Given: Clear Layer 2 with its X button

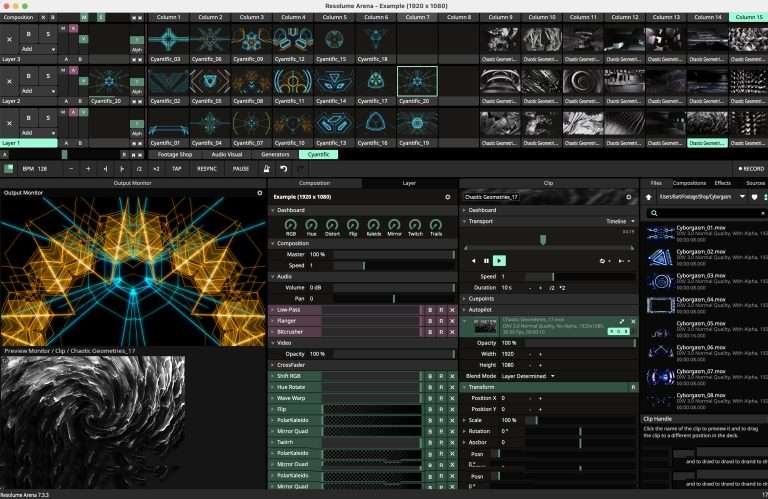Looking at the screenshot, I should [x=9, y=81].
